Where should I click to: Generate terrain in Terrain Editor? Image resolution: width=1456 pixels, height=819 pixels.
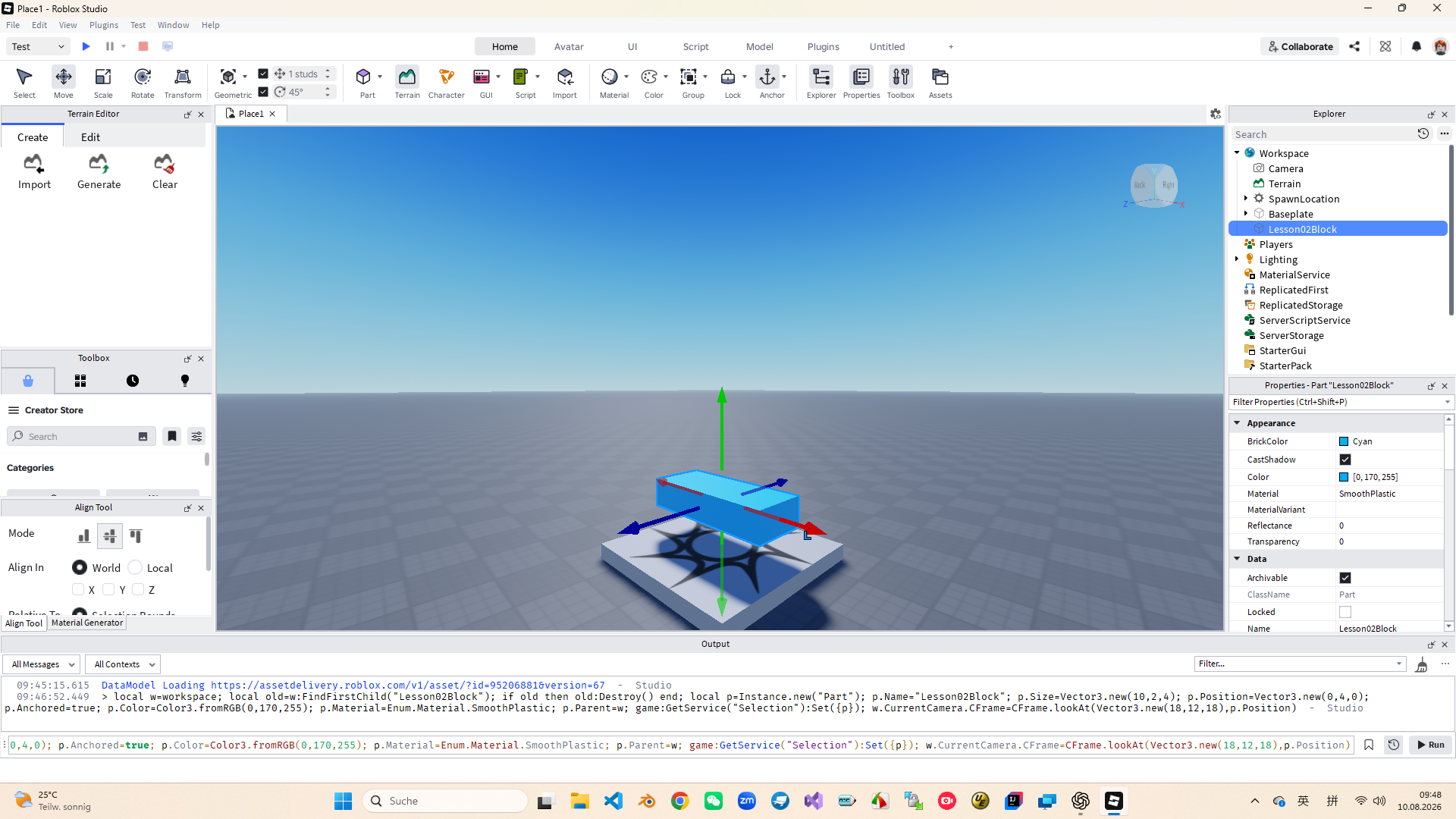point(99,172)
